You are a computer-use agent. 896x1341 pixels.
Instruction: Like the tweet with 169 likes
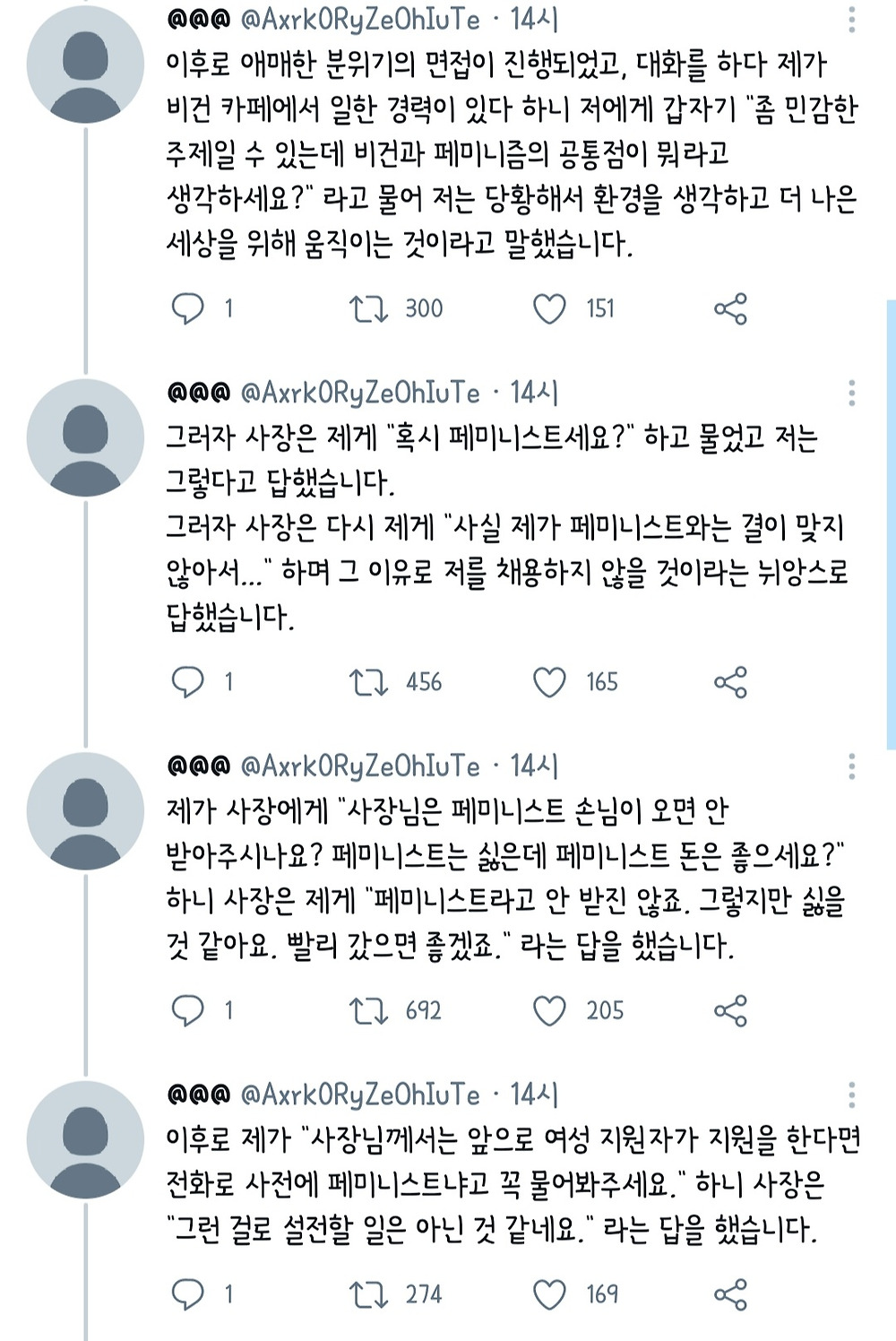click(x=549, y=1294)
